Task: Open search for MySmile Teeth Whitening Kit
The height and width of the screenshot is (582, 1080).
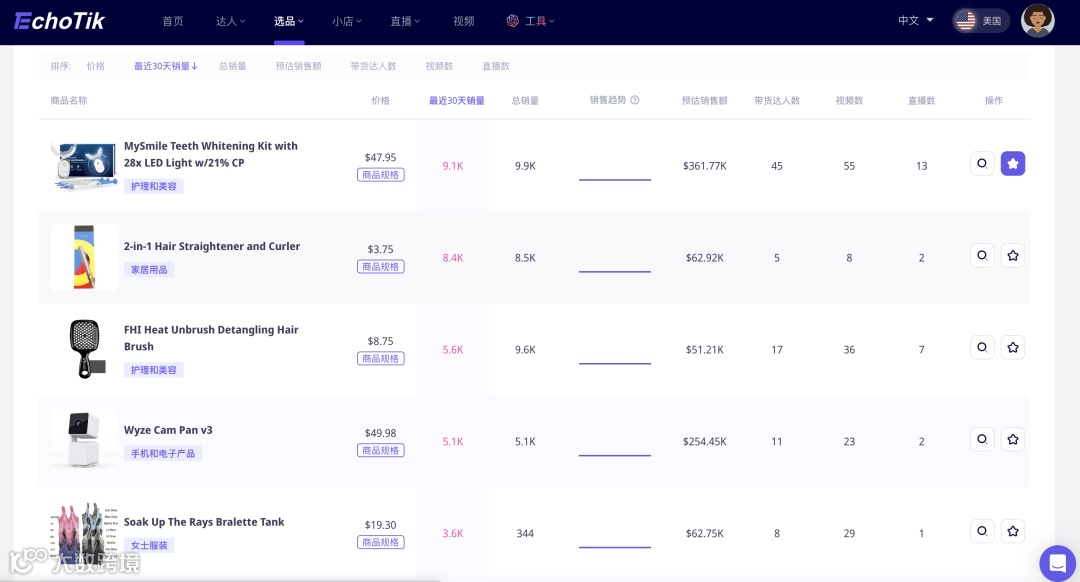Action: point(982,164)
